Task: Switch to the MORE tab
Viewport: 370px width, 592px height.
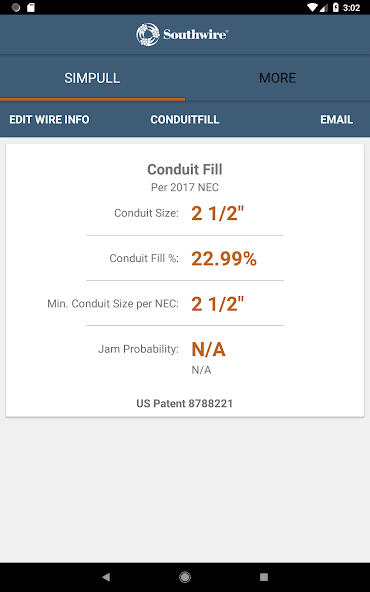Action: pos(278,78)
